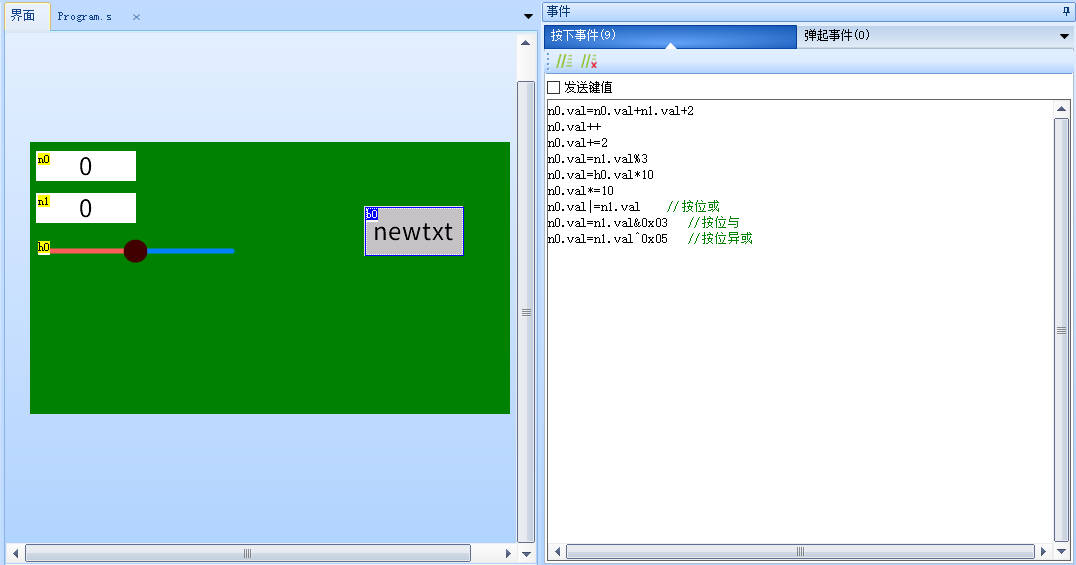The image size is (1076, 565).
Task: Click the dark knob on h0 slider
Action: (x=136, y=251)
